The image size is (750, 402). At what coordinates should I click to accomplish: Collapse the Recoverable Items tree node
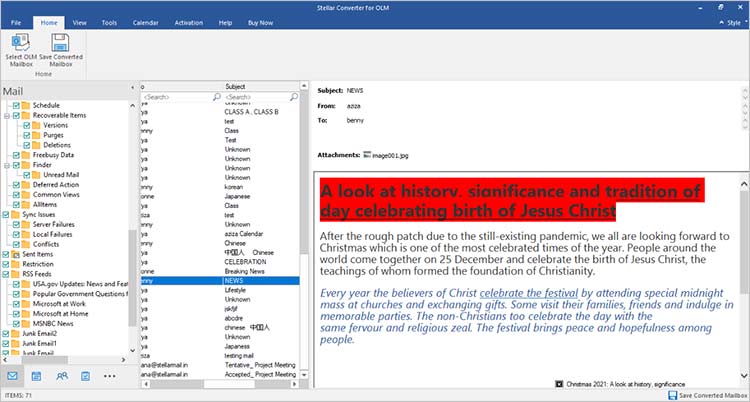7,117
